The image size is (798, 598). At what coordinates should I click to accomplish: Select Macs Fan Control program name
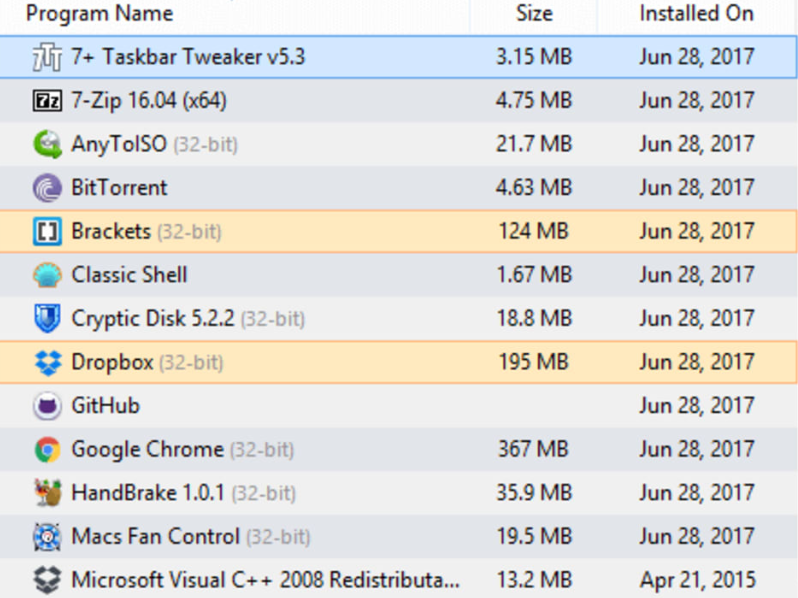point(155,536)
